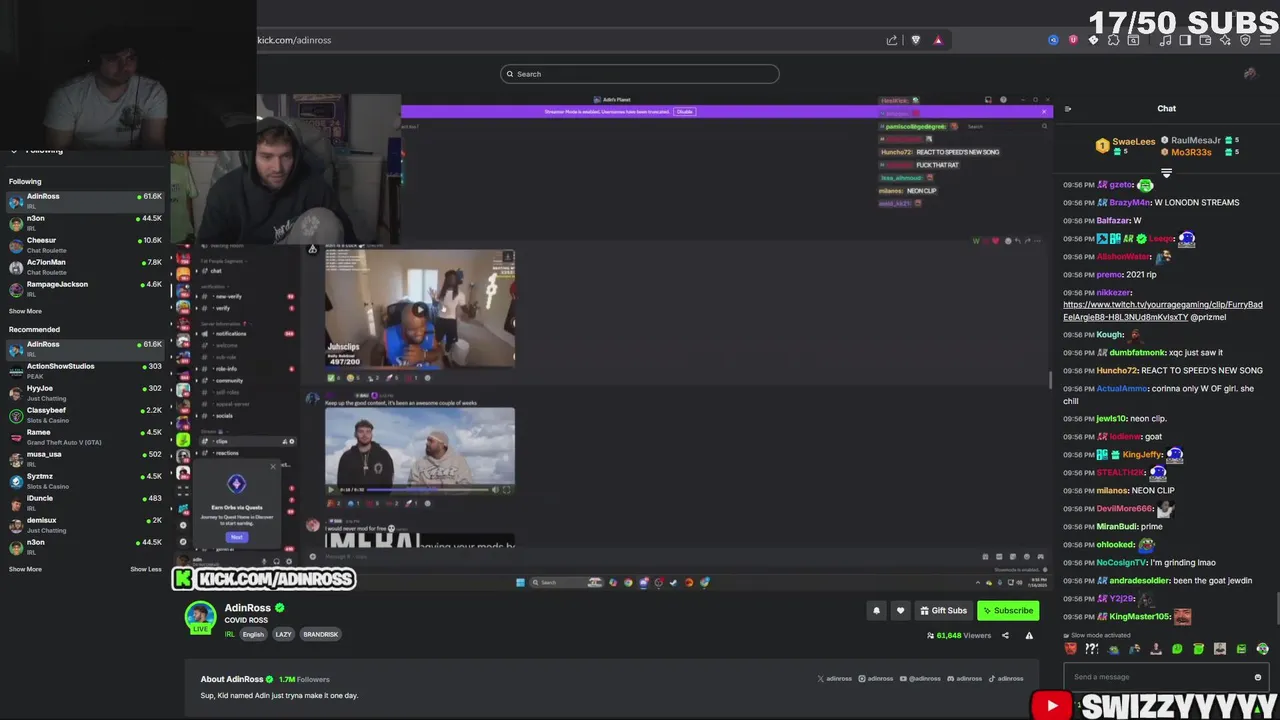Select the Chat header tab
This screenshot has width=1280, height=720.
pyautogui.click(x=1166, y=108)
